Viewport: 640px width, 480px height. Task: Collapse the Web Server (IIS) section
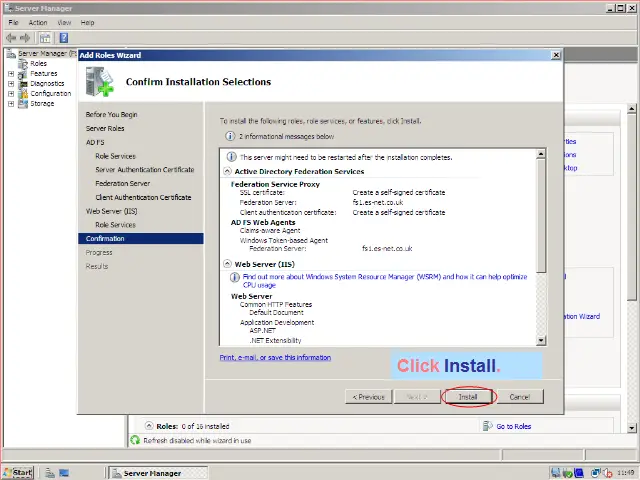pyautogui.click(x=227, y=264)
